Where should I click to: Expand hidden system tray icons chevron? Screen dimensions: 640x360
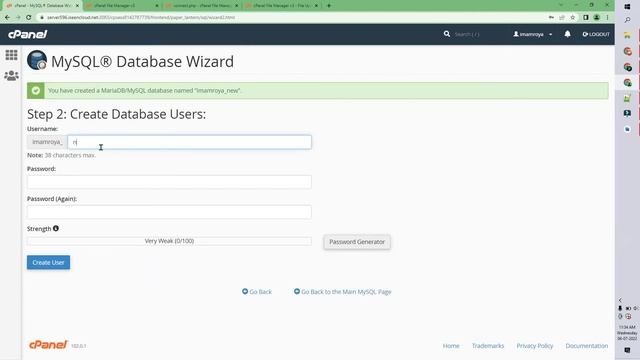620,300
